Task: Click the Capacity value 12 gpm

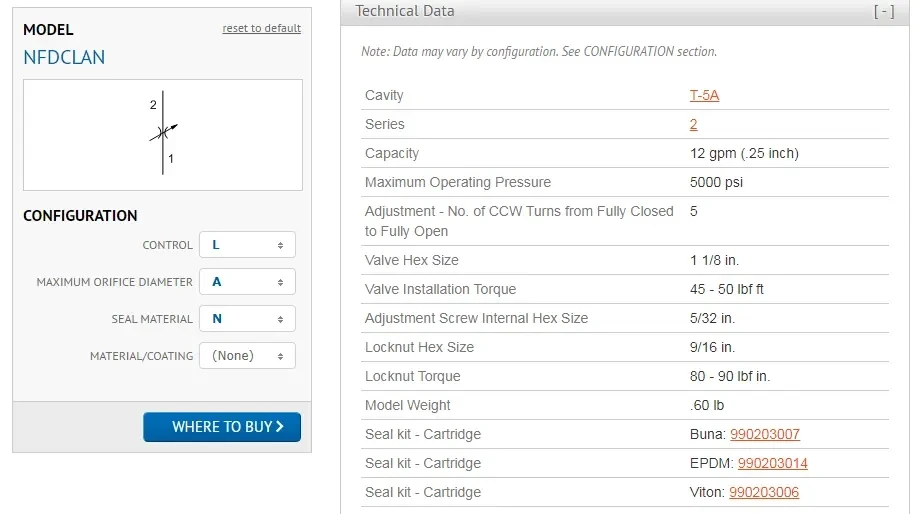Action: (x=744, y=154)
